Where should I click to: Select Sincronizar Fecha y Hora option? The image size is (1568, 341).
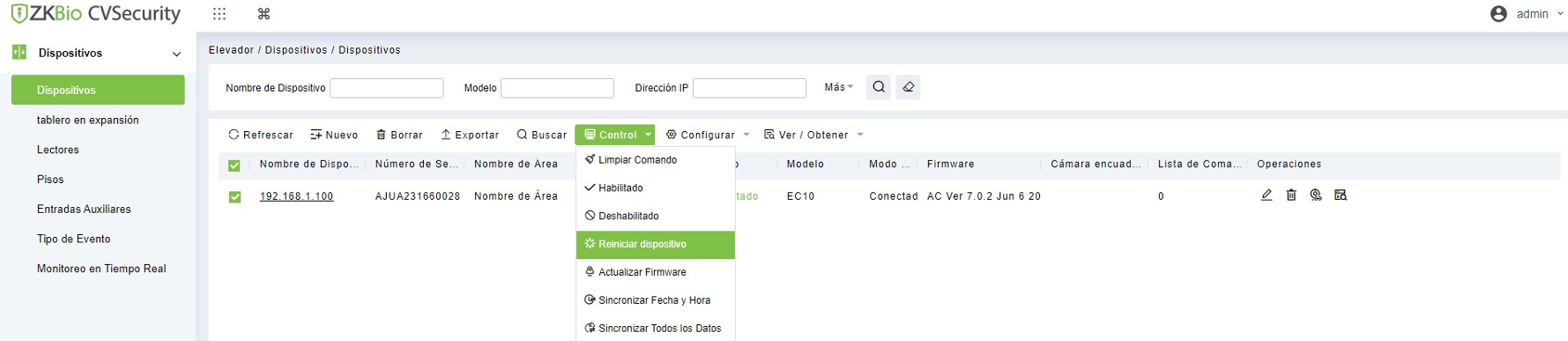pos(655,300)
